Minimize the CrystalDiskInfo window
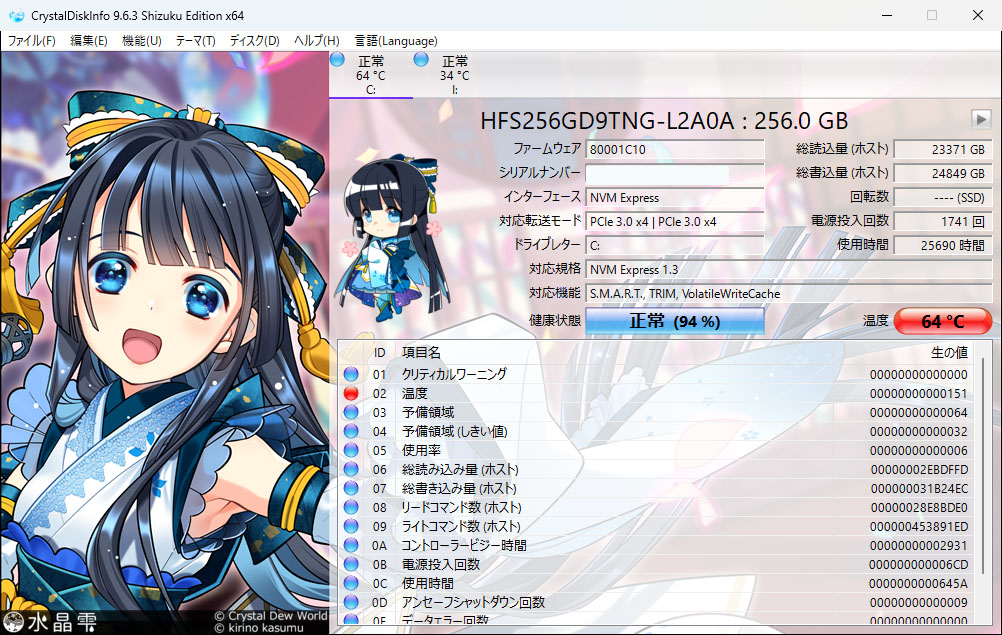 (886, 15)
